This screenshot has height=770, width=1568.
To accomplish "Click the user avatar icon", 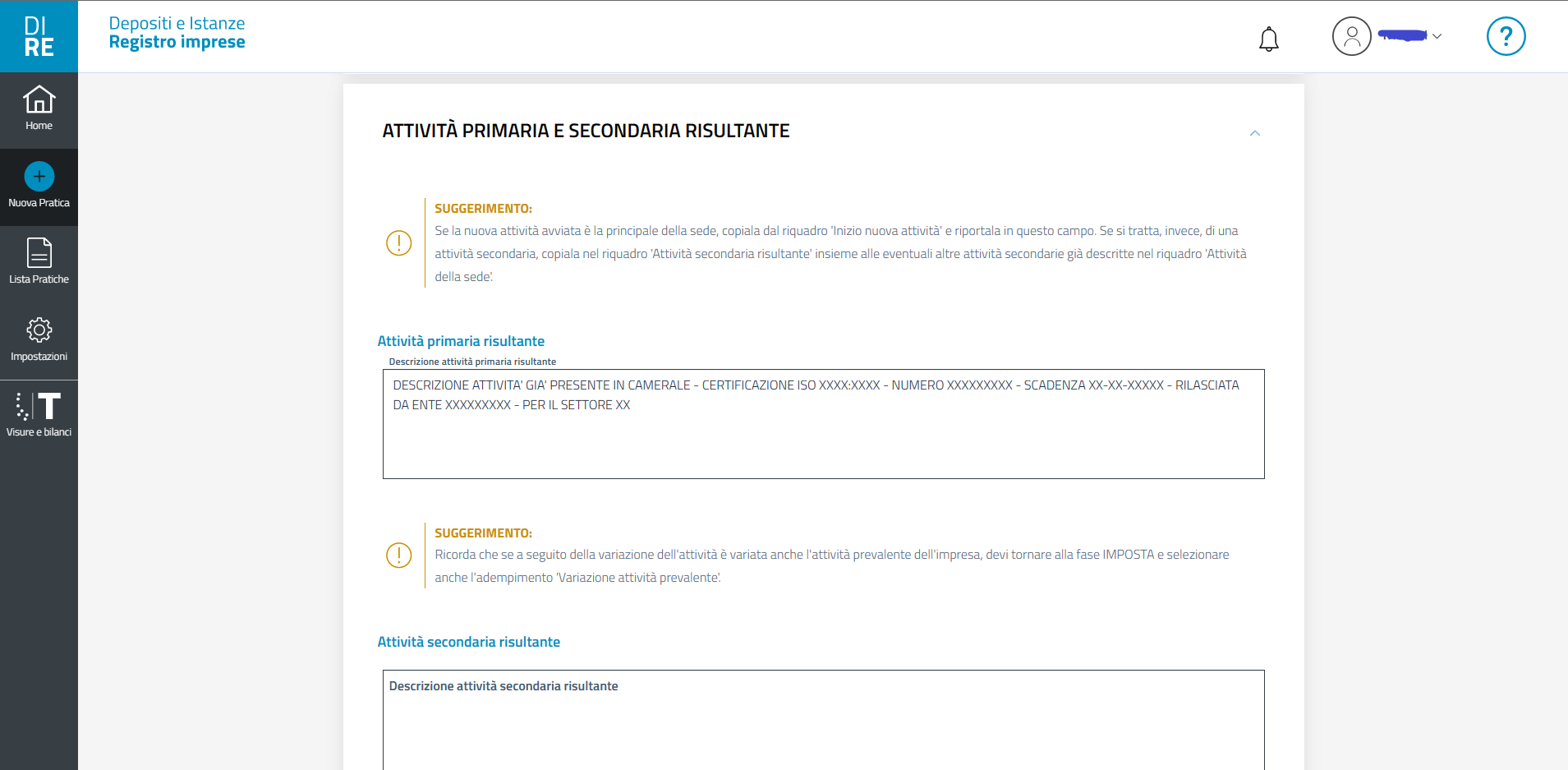I will (x=1351, y=36).
